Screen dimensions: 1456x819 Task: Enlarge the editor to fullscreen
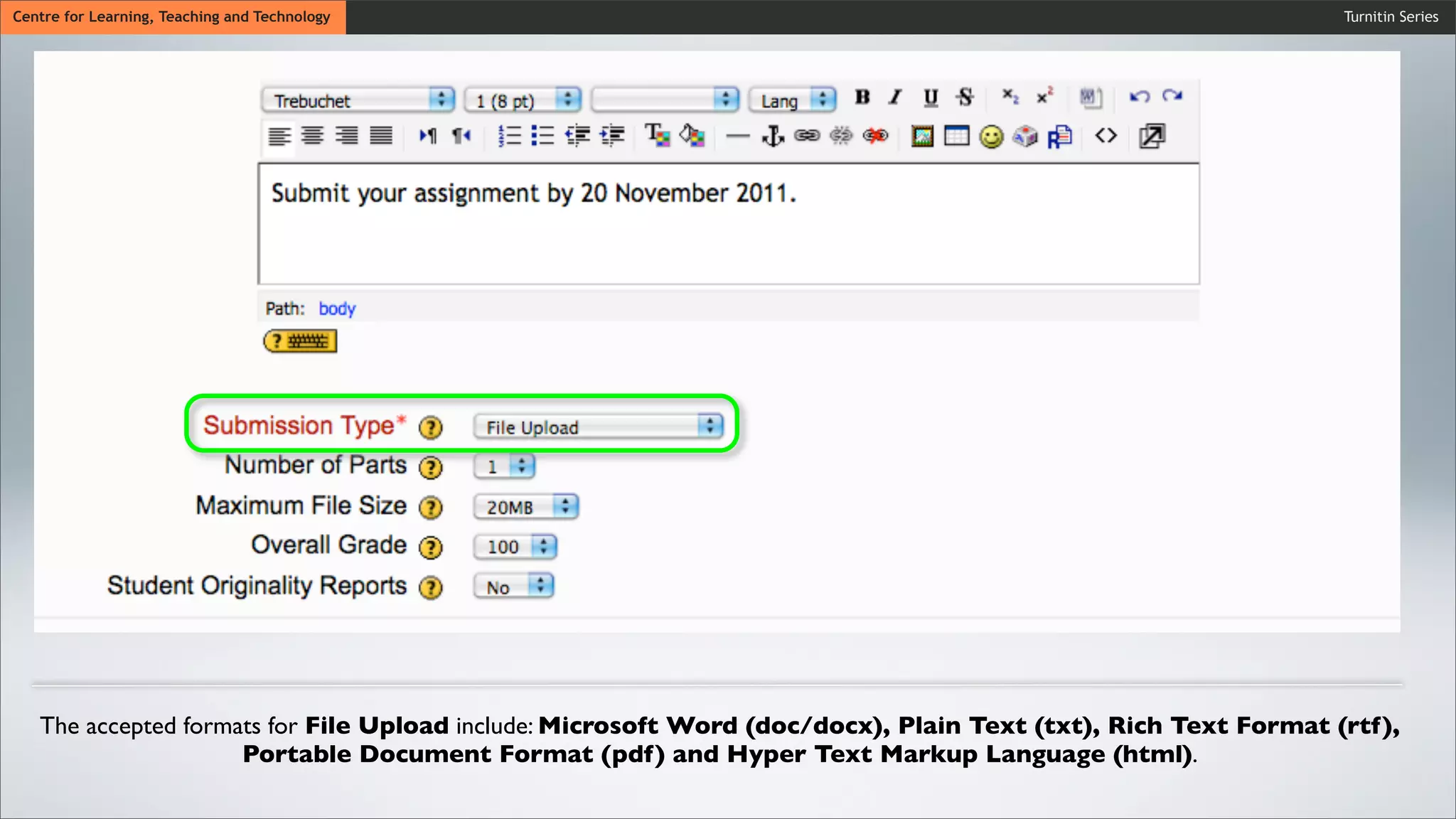point(1152,135)
